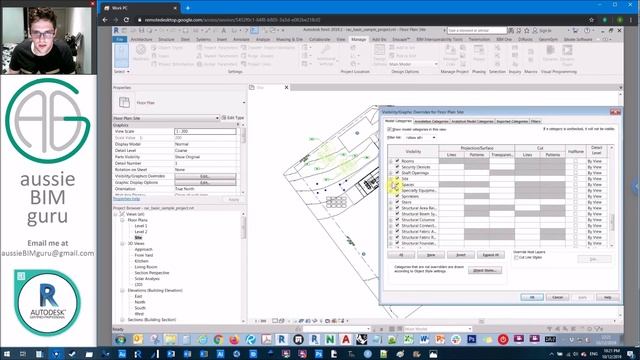640x360 pixels.
Task: Switch to the Imported Categories tab
Action: coord(512,121)
